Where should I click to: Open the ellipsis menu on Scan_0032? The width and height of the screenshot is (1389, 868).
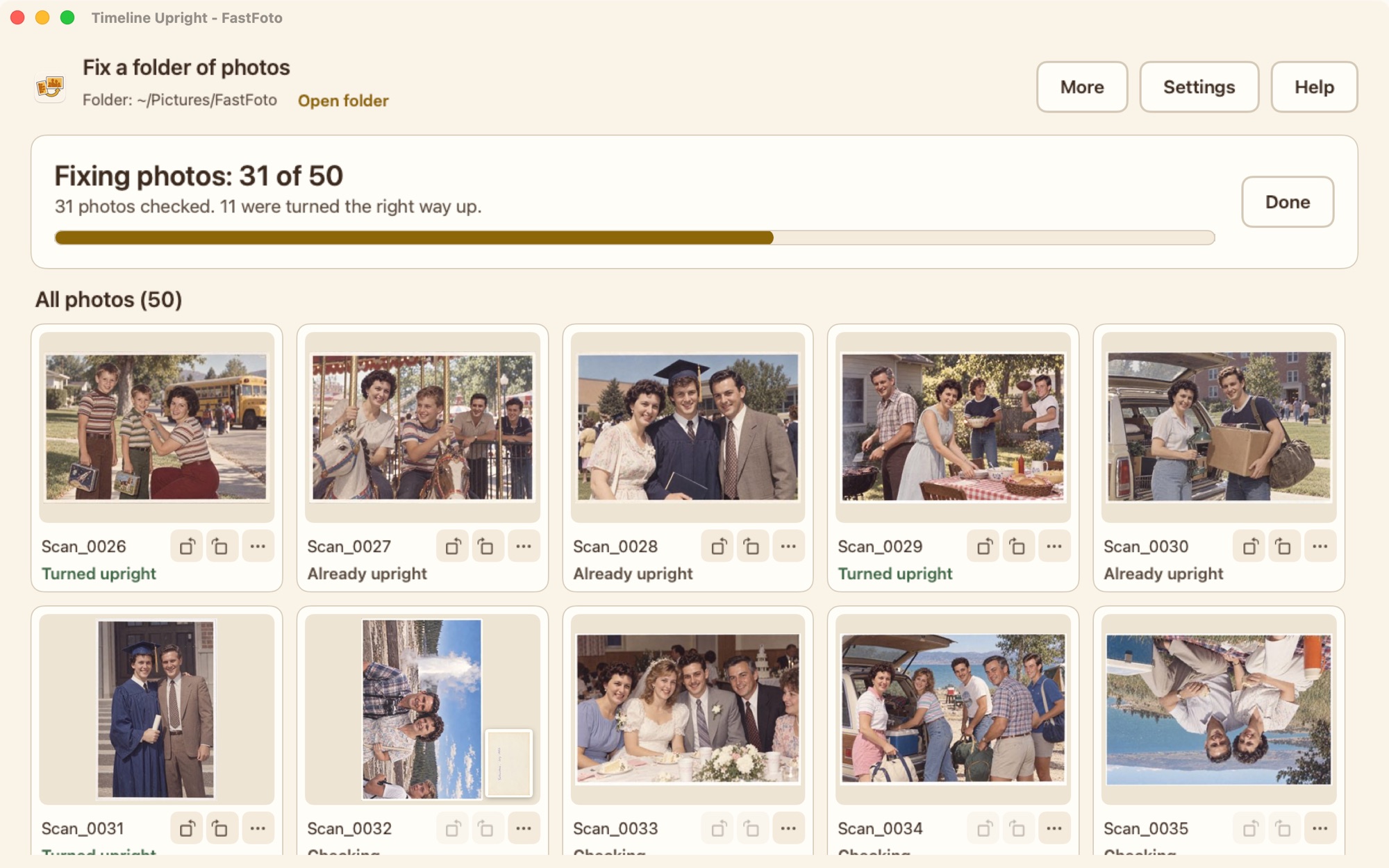[x=524, y=828]
